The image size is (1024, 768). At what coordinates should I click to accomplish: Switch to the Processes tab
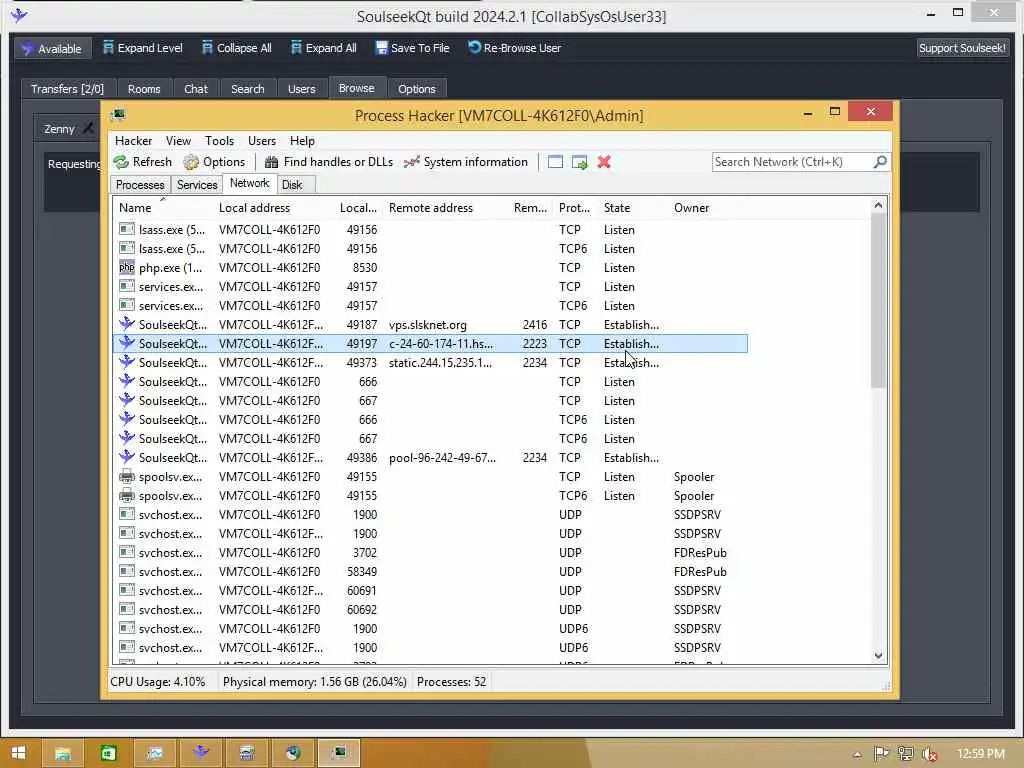pos(140,185)
